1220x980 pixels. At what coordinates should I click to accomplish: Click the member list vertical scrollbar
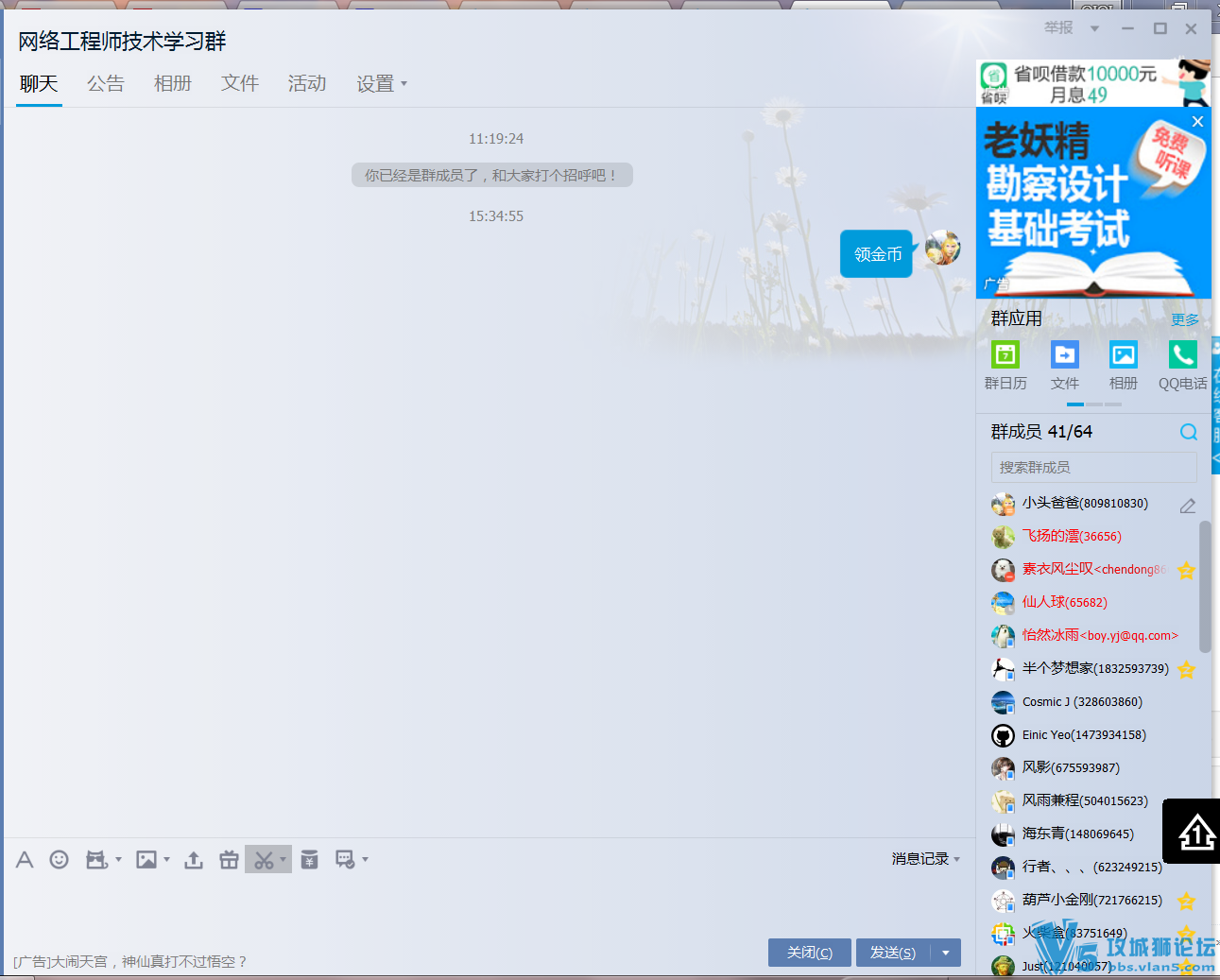click(x=1205, y=586)
